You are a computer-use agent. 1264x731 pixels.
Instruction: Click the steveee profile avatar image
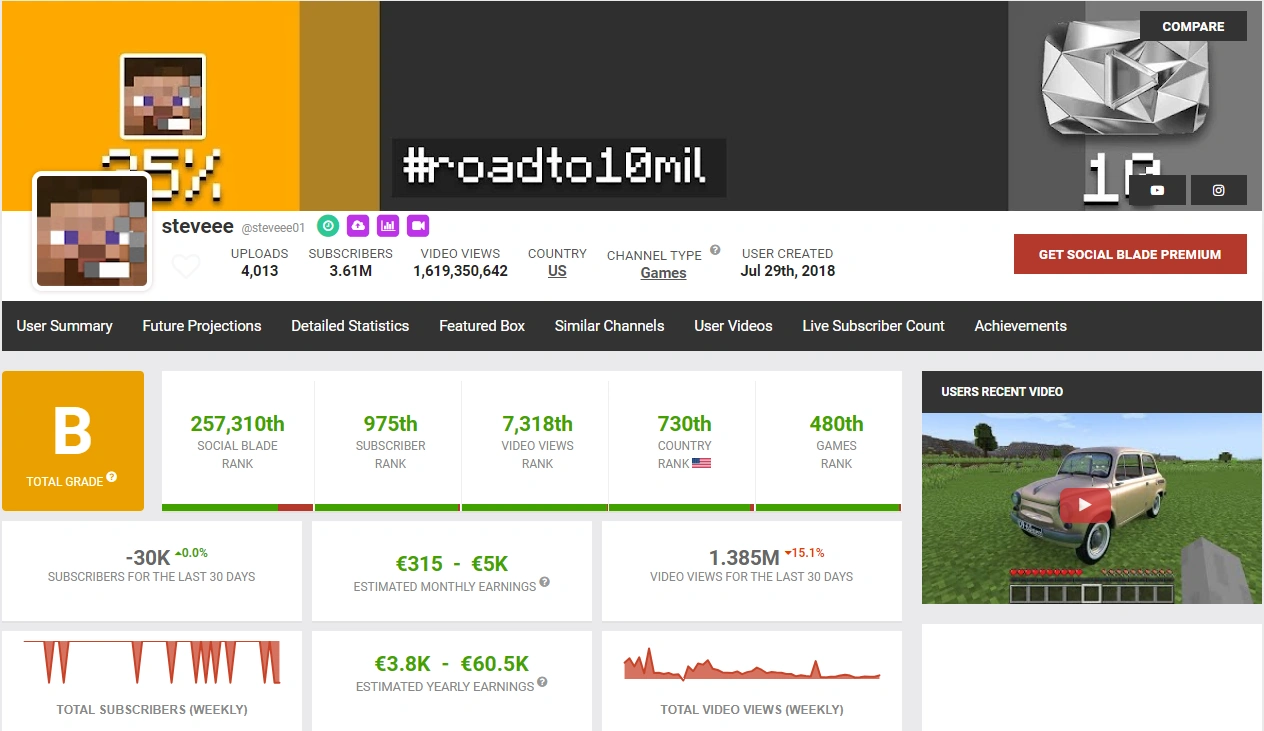click(x=92, y=231)
